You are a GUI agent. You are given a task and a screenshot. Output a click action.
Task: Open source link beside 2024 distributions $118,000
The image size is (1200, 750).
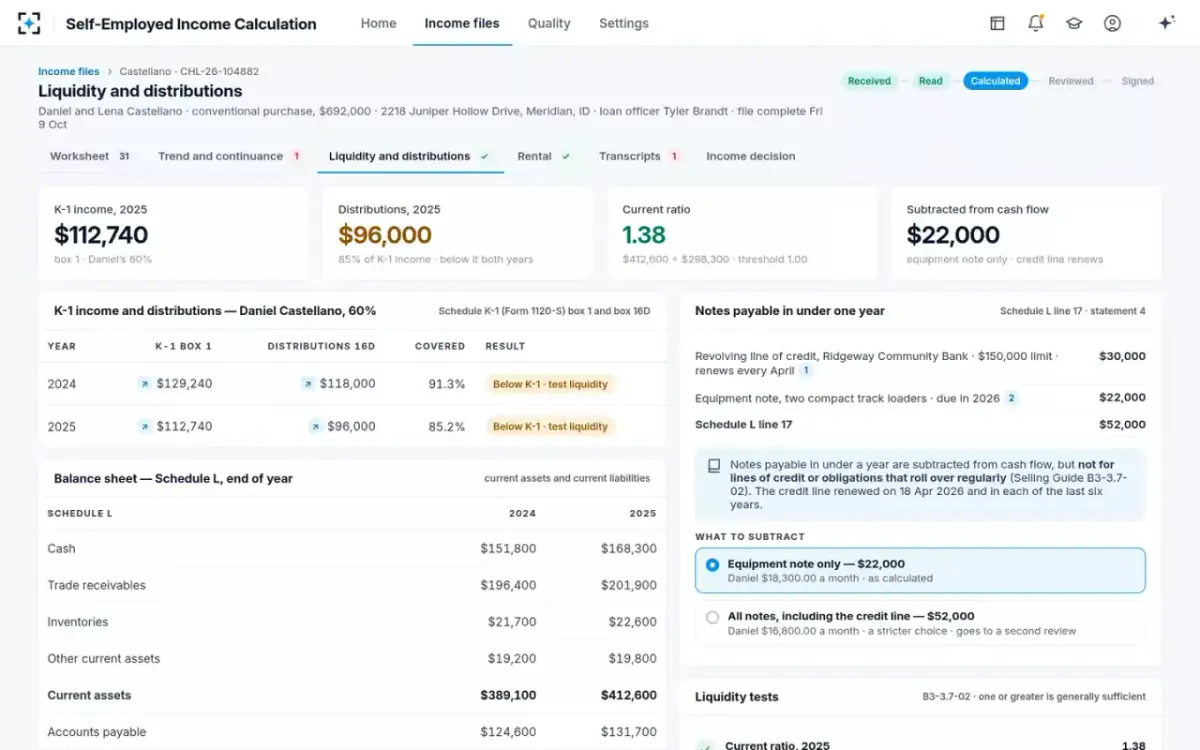tap(308, 384)
